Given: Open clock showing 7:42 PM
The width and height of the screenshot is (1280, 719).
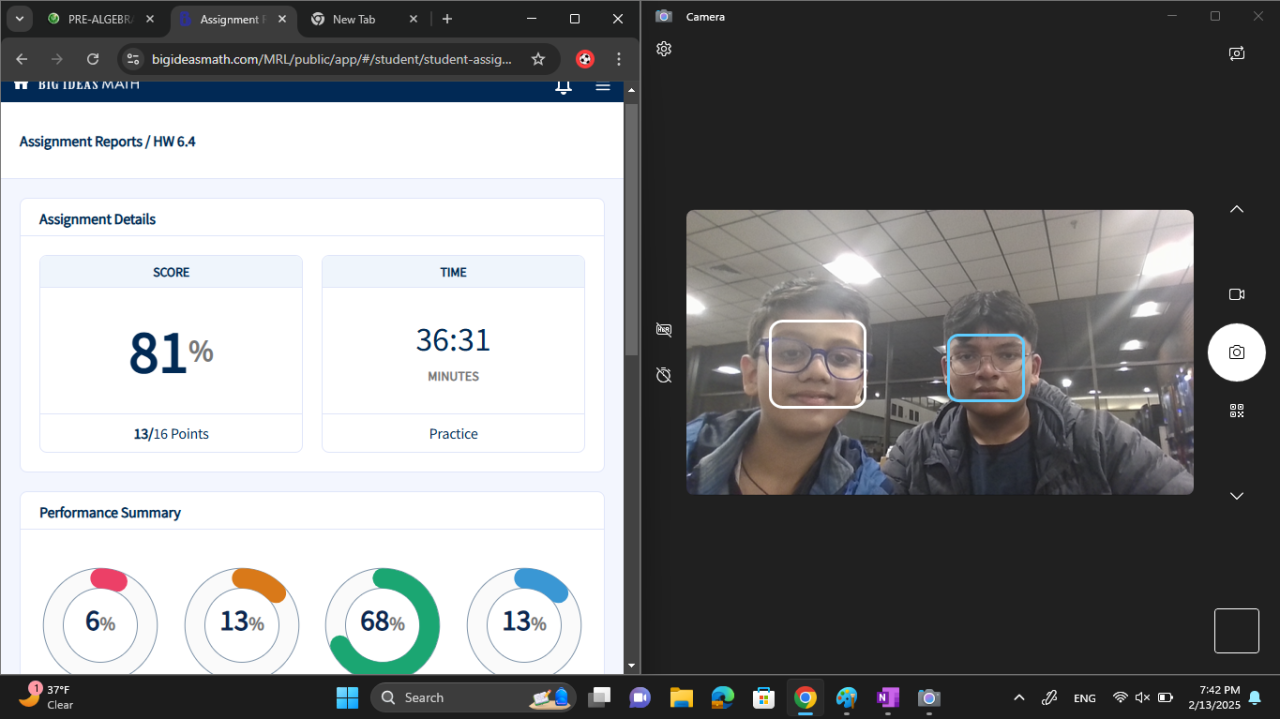Looking at the screenshot, I should 1212,697.
